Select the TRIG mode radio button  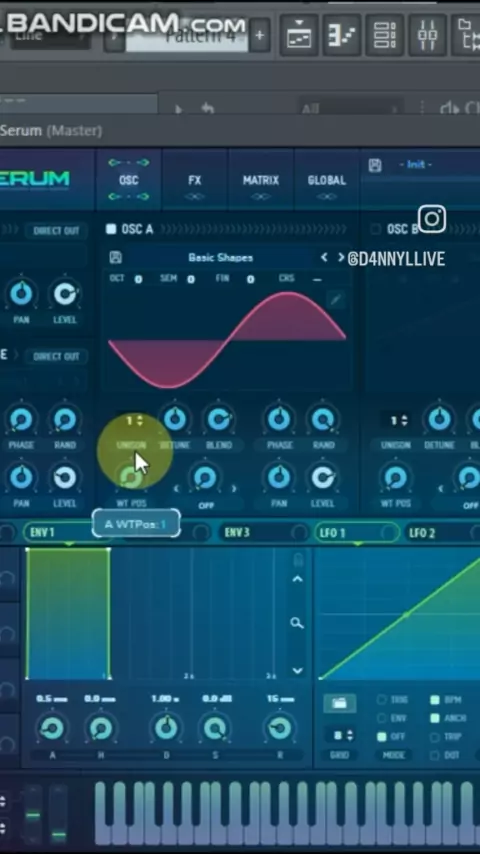tap(381, 700)
